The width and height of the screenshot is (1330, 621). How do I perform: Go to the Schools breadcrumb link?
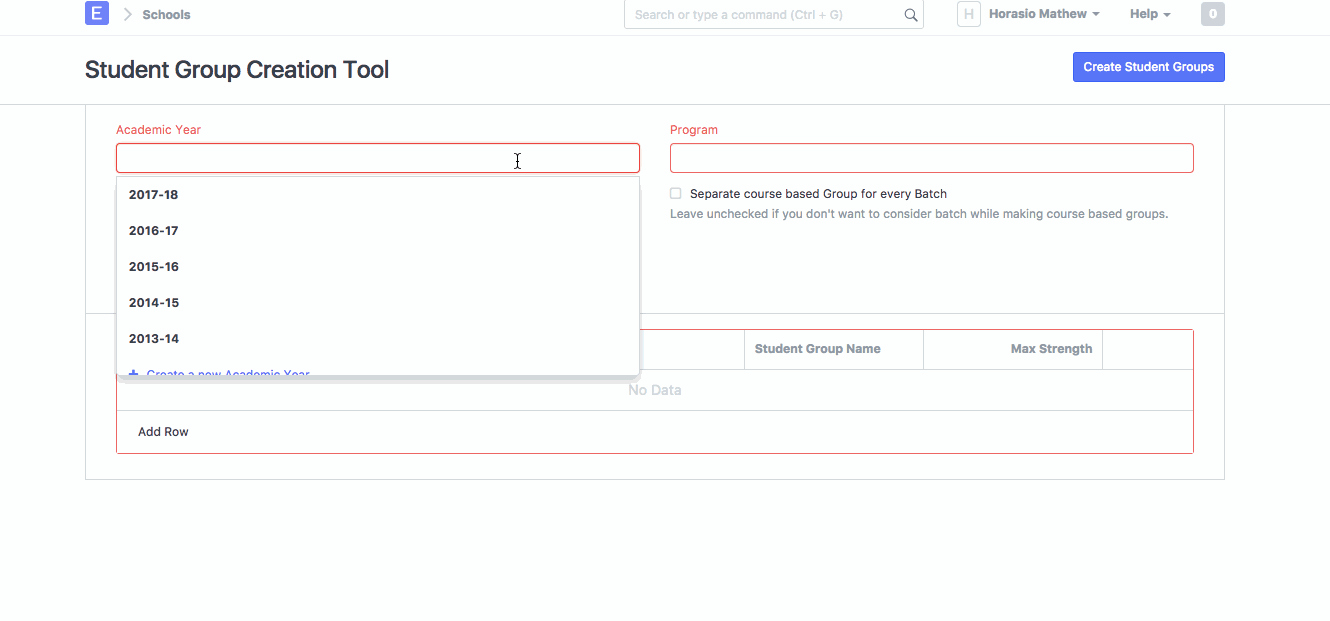pos(166,15)
